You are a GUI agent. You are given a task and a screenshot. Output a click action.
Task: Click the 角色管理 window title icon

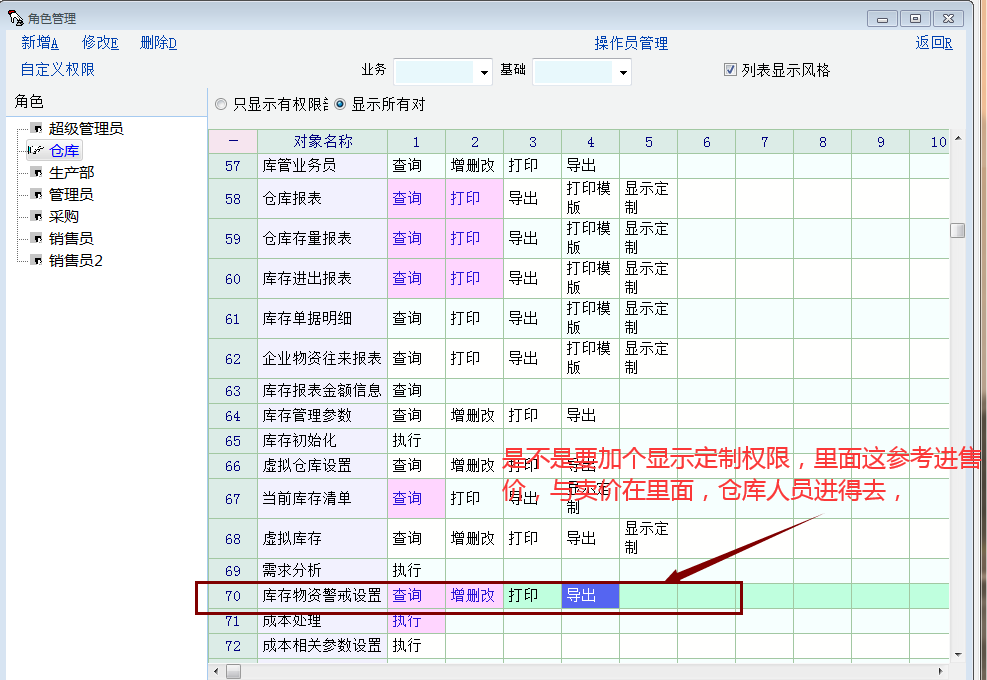[x=15, y=18]
